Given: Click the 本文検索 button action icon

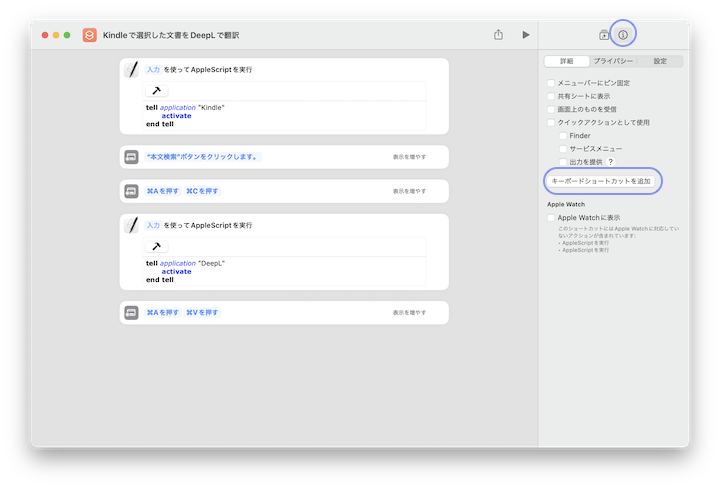Looking at the screenshot, I should pos(131,157).
